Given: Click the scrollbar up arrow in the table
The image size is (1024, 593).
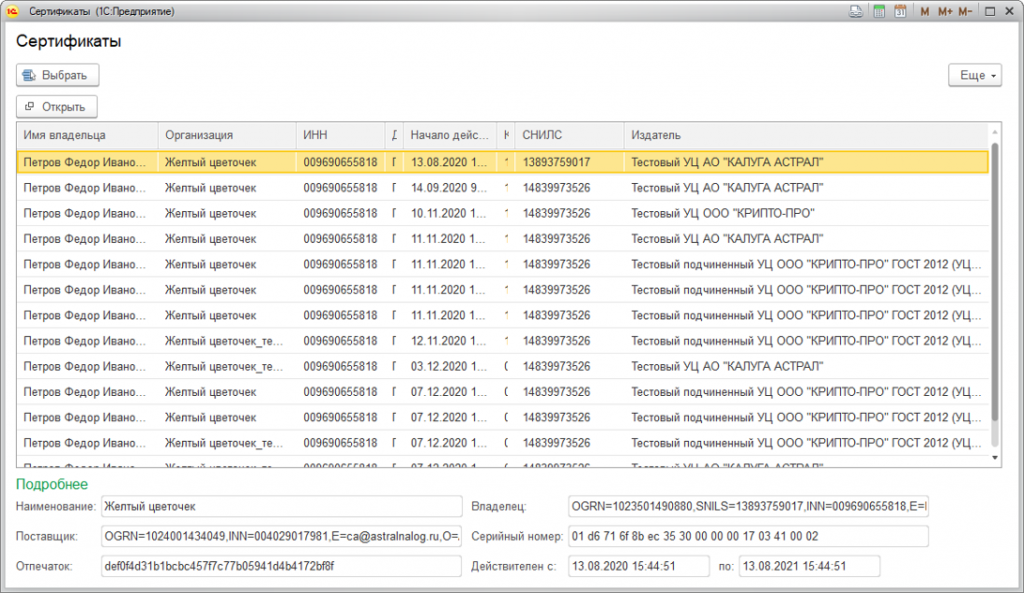Looking at the screenshot, I should point(995,132).
